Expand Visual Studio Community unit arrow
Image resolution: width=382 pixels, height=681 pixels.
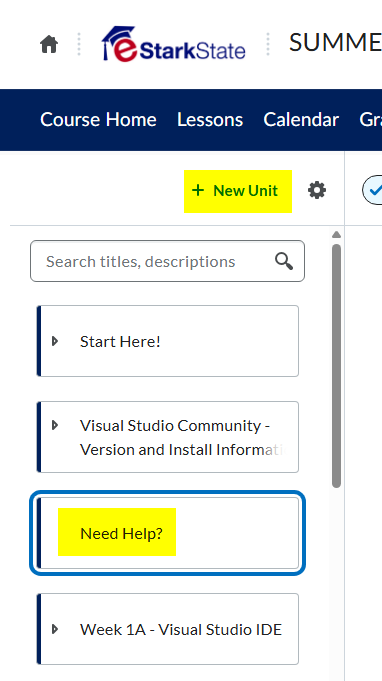click(55, 425)
